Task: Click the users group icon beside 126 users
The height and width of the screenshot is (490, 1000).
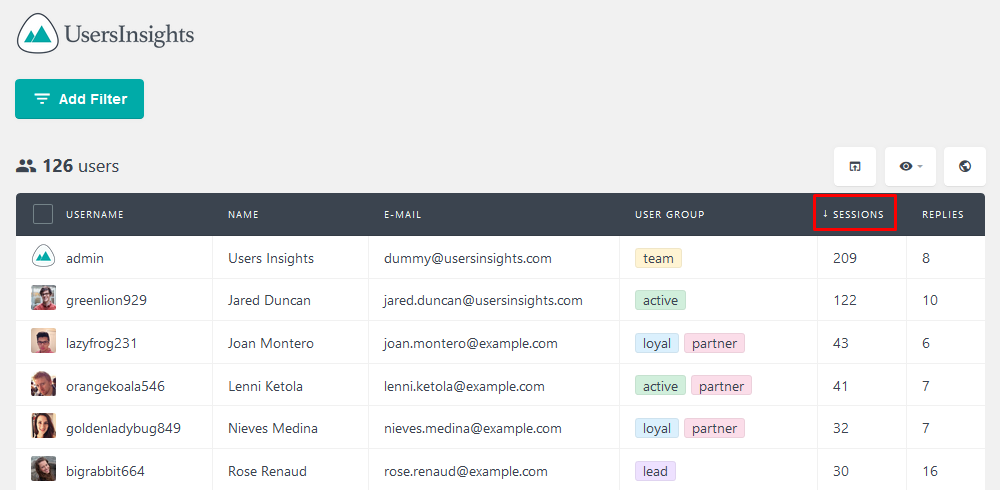Action: click(x=26, y=167)
